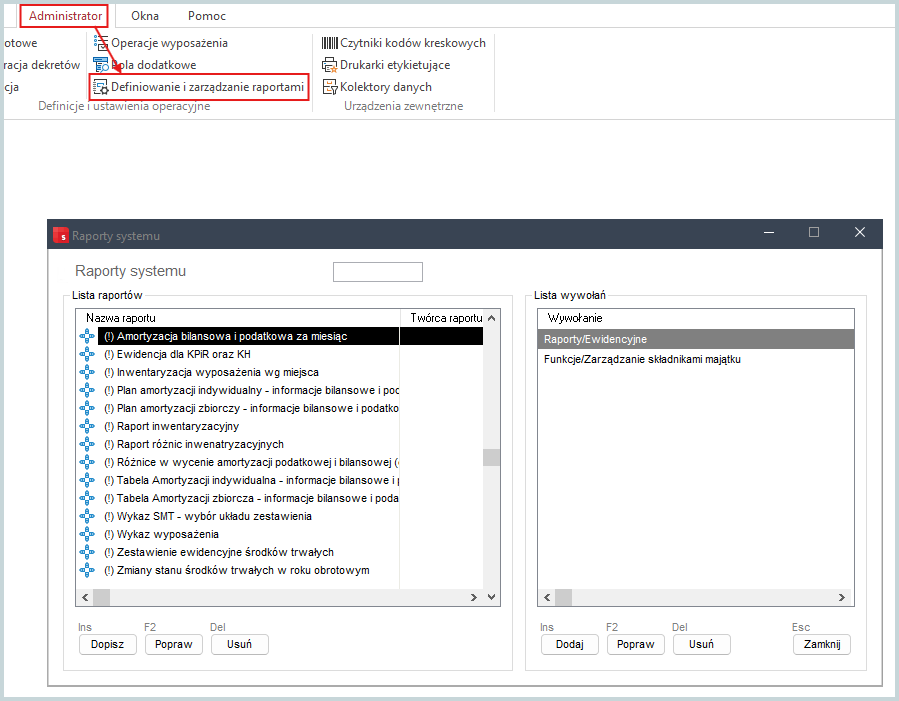Click icon beside Raport inwentaryzacyjny
This screenshot has width=899, height=701.
pos(87,426)
